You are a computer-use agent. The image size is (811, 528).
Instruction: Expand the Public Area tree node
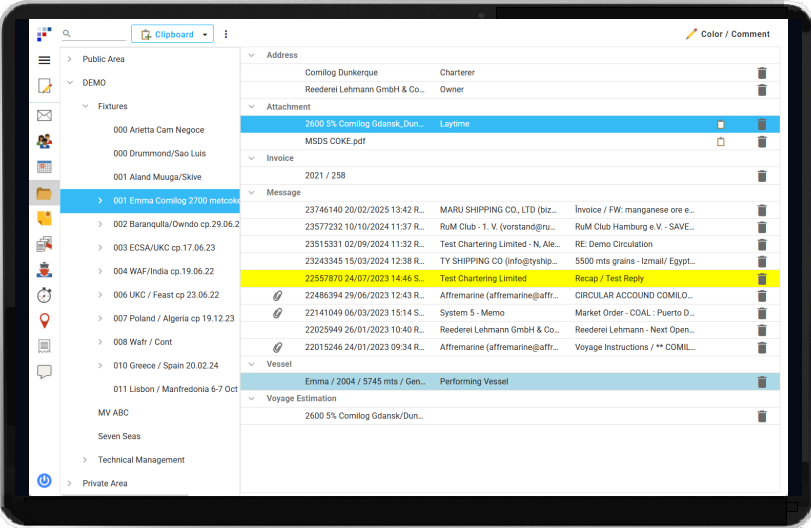(70, 59)
